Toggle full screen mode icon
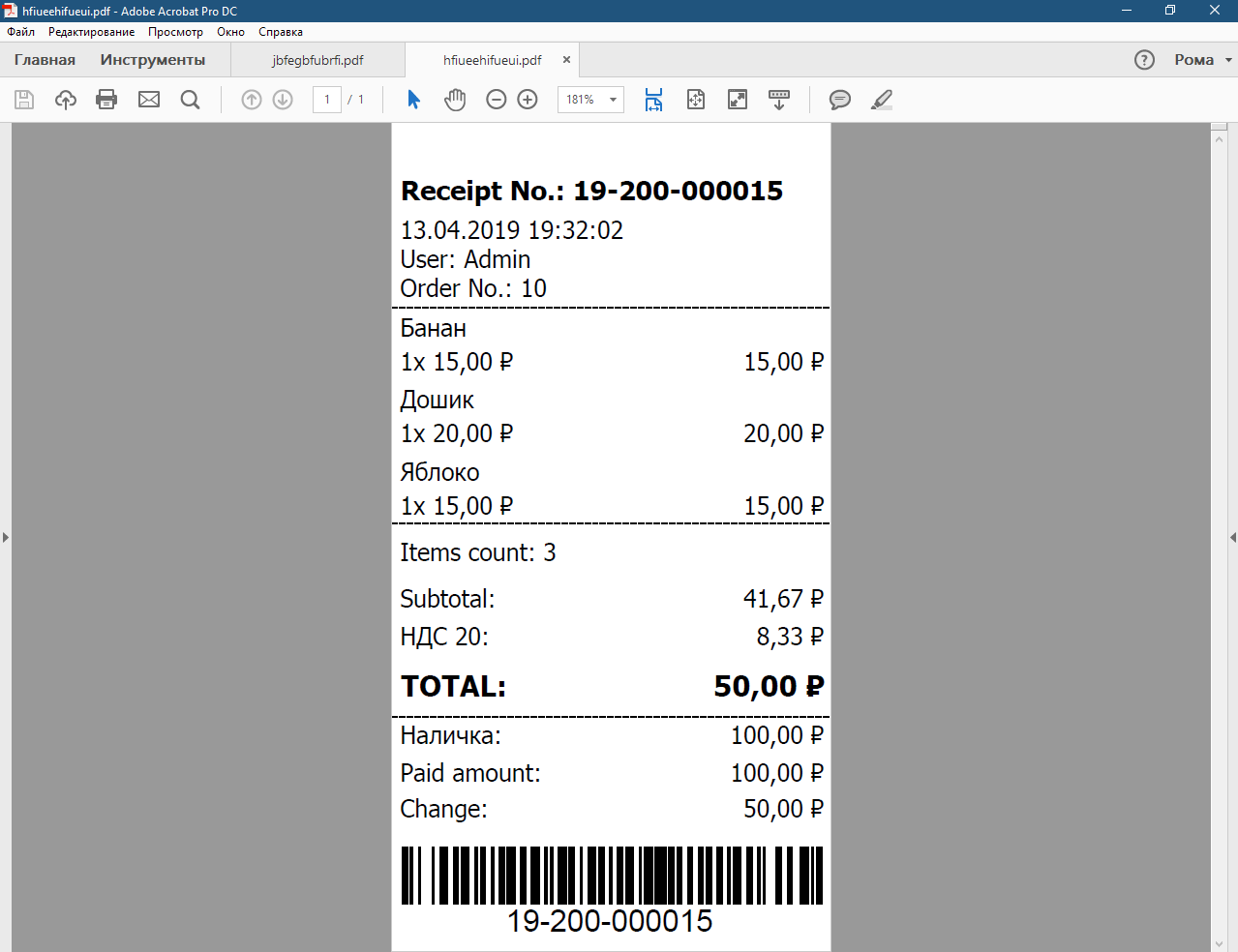The image size is (1238, 952). click(x=738, y=100)
